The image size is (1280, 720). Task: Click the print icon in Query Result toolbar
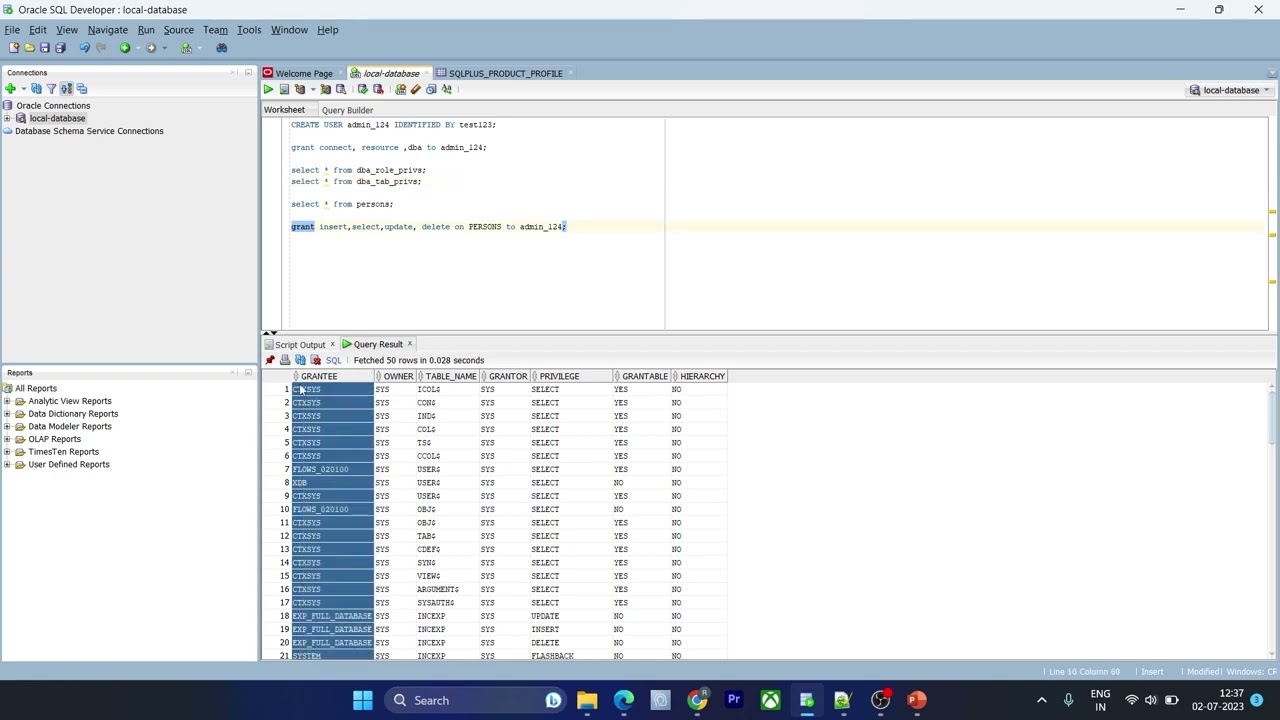285,360
